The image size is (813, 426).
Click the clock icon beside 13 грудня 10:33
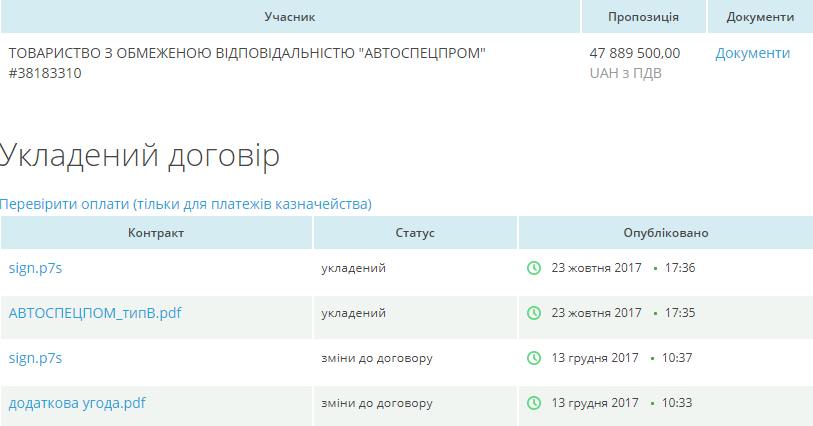click(x=534, y=403)
